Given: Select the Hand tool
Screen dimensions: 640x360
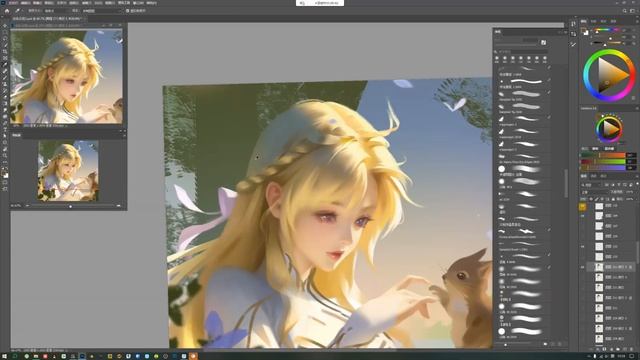Looking at the screenshot, I should pyautogui.click(x=5, y=149).
